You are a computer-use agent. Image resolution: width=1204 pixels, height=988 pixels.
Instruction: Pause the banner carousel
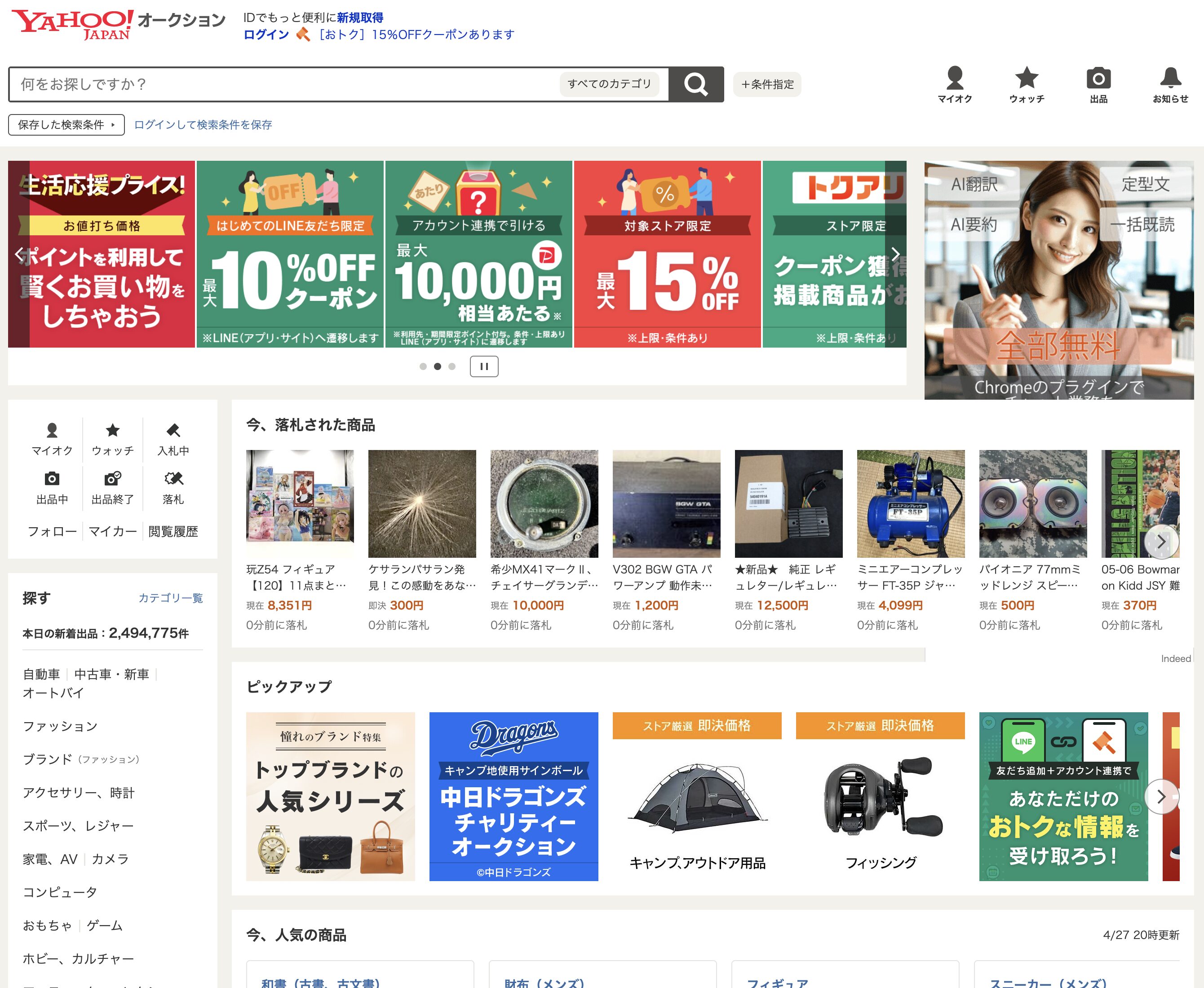484,366
